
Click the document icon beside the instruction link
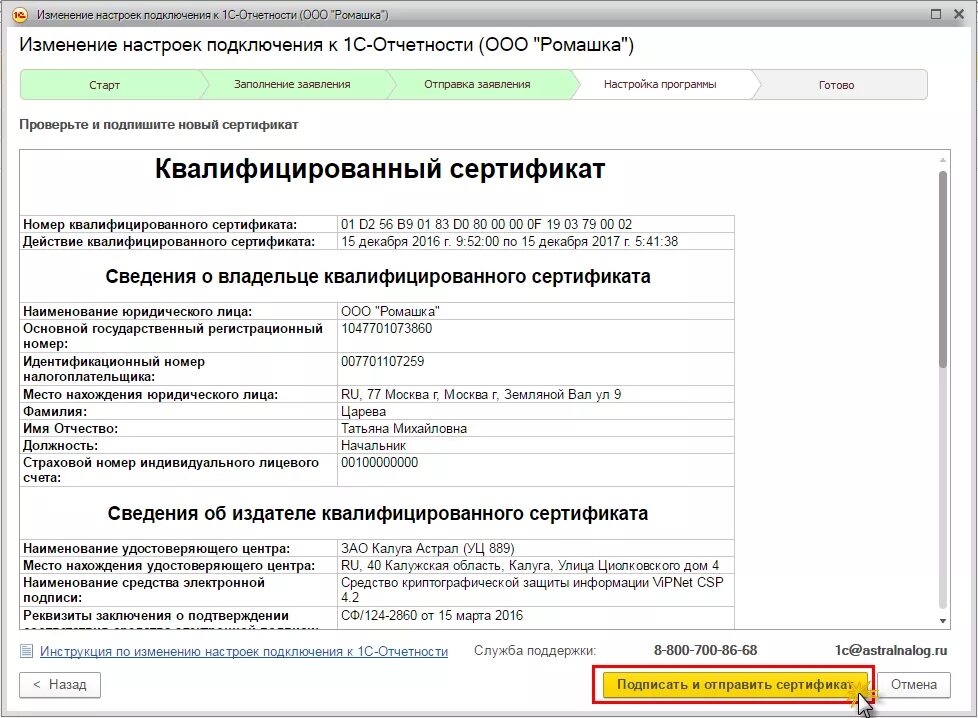(x=26, y=651)
